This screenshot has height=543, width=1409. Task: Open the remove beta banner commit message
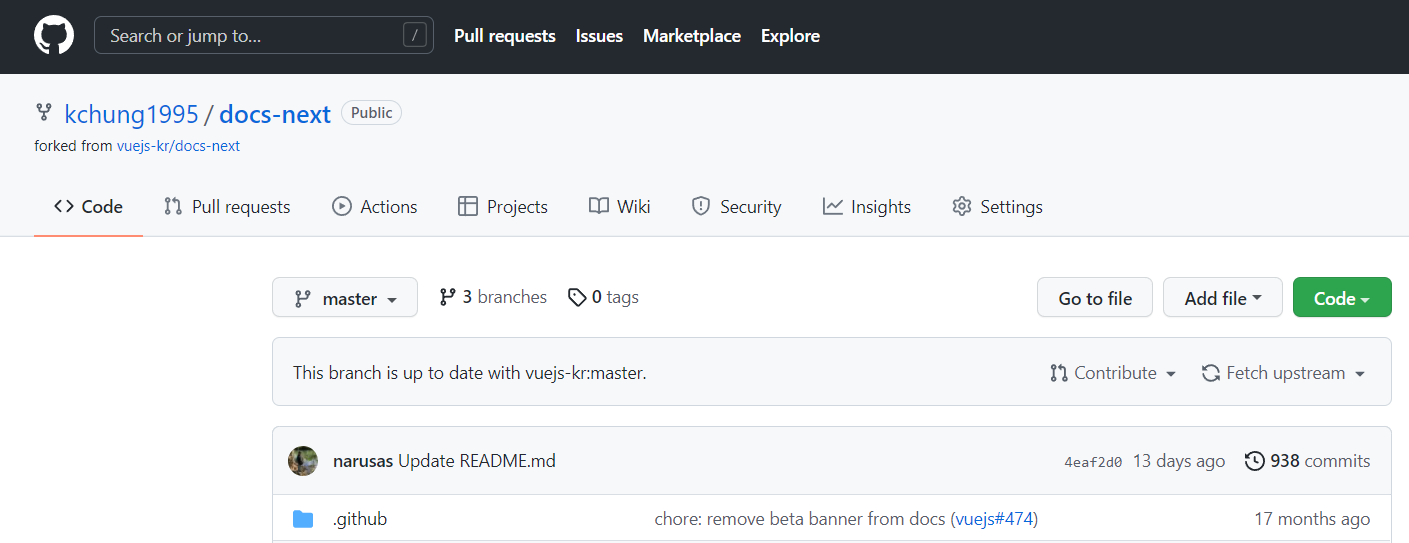tap(800, 519)
